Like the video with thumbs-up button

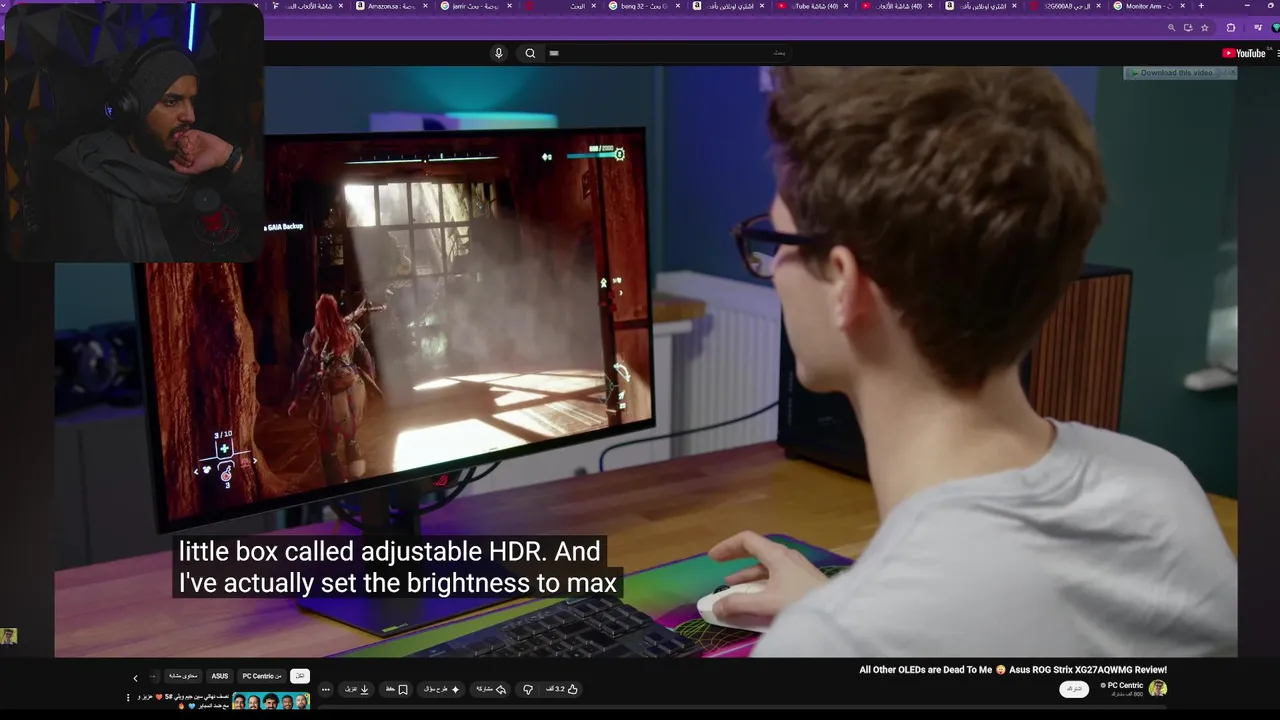(x=562, y=689)
